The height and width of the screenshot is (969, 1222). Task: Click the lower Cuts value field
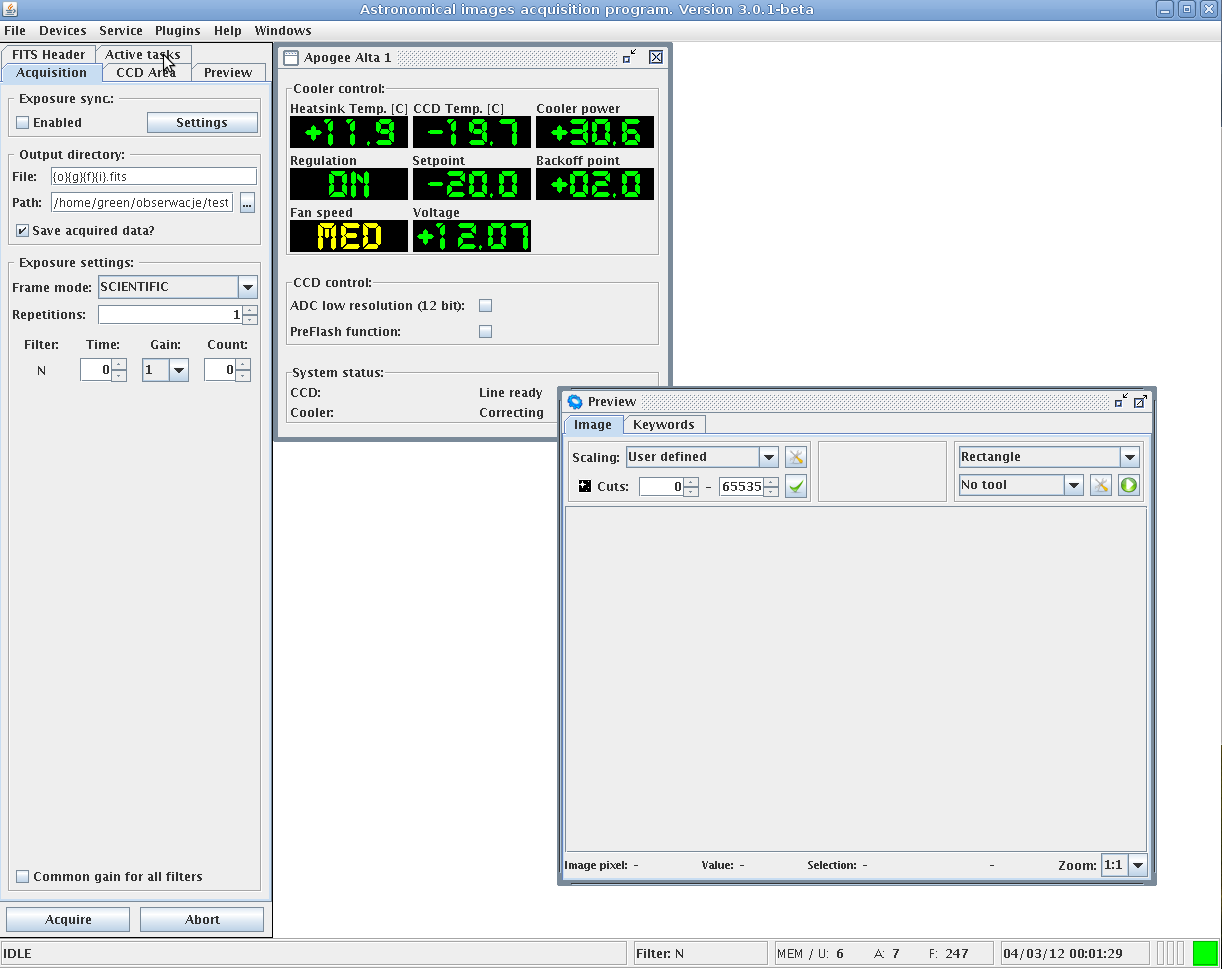click(661, 487)
